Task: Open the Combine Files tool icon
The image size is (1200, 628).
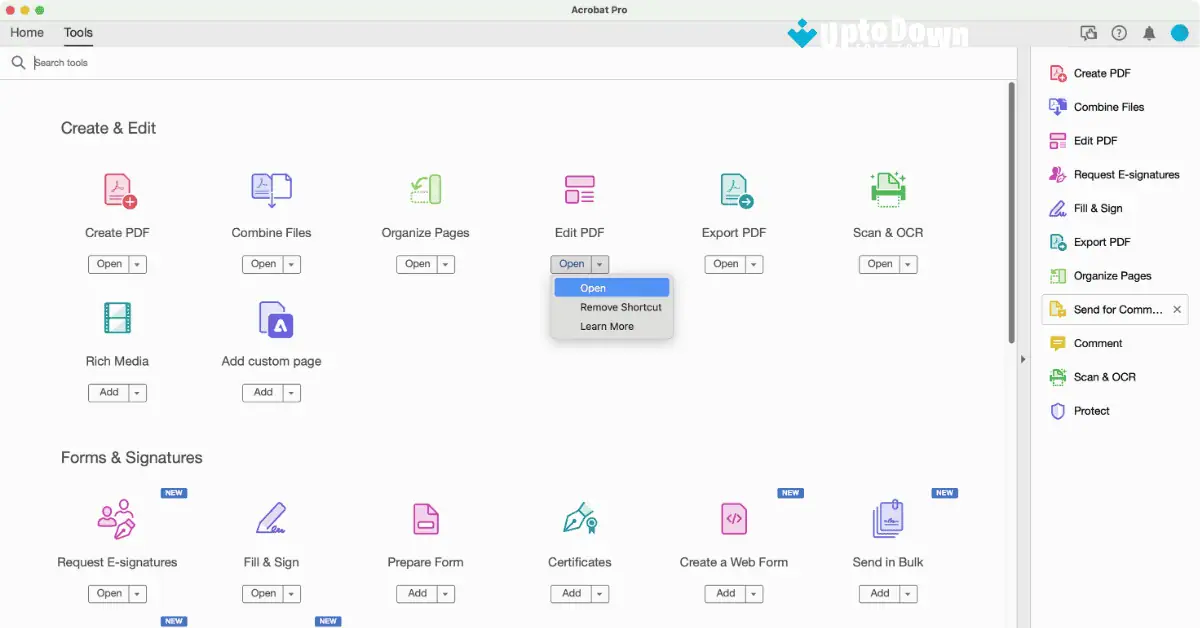Action: click(x=271, y=190)
